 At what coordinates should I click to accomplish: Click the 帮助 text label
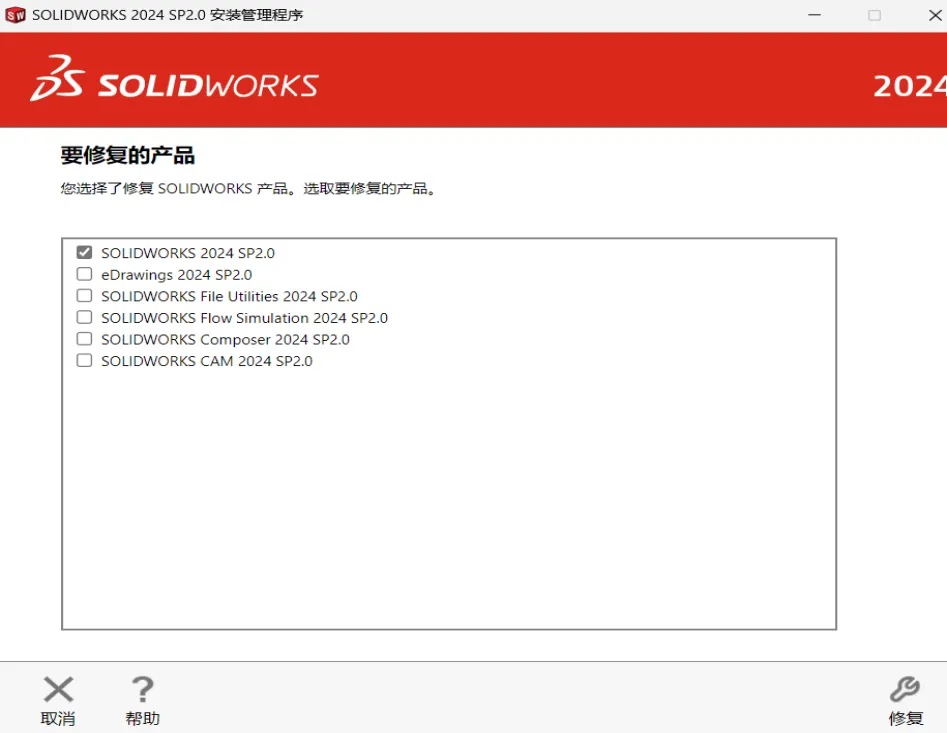click(x=143, y=718)
